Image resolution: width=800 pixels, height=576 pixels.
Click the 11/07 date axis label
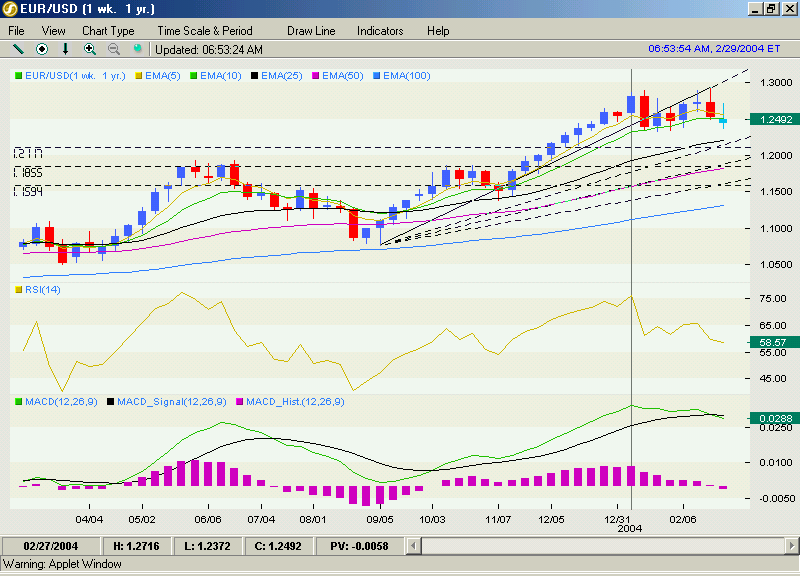(498, 520)
